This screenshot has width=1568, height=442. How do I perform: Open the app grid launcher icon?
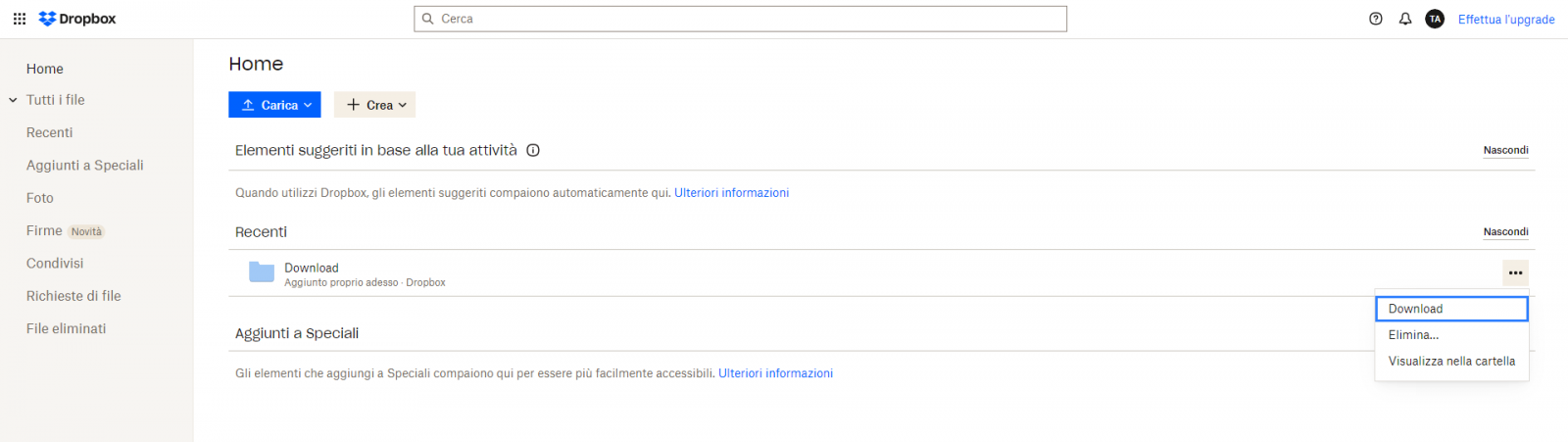[20, 19]
